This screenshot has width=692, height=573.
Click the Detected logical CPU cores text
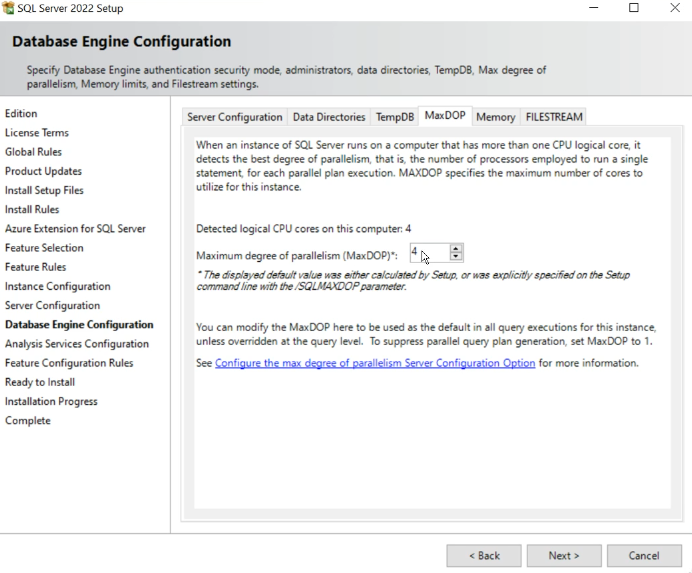point(304,229)
